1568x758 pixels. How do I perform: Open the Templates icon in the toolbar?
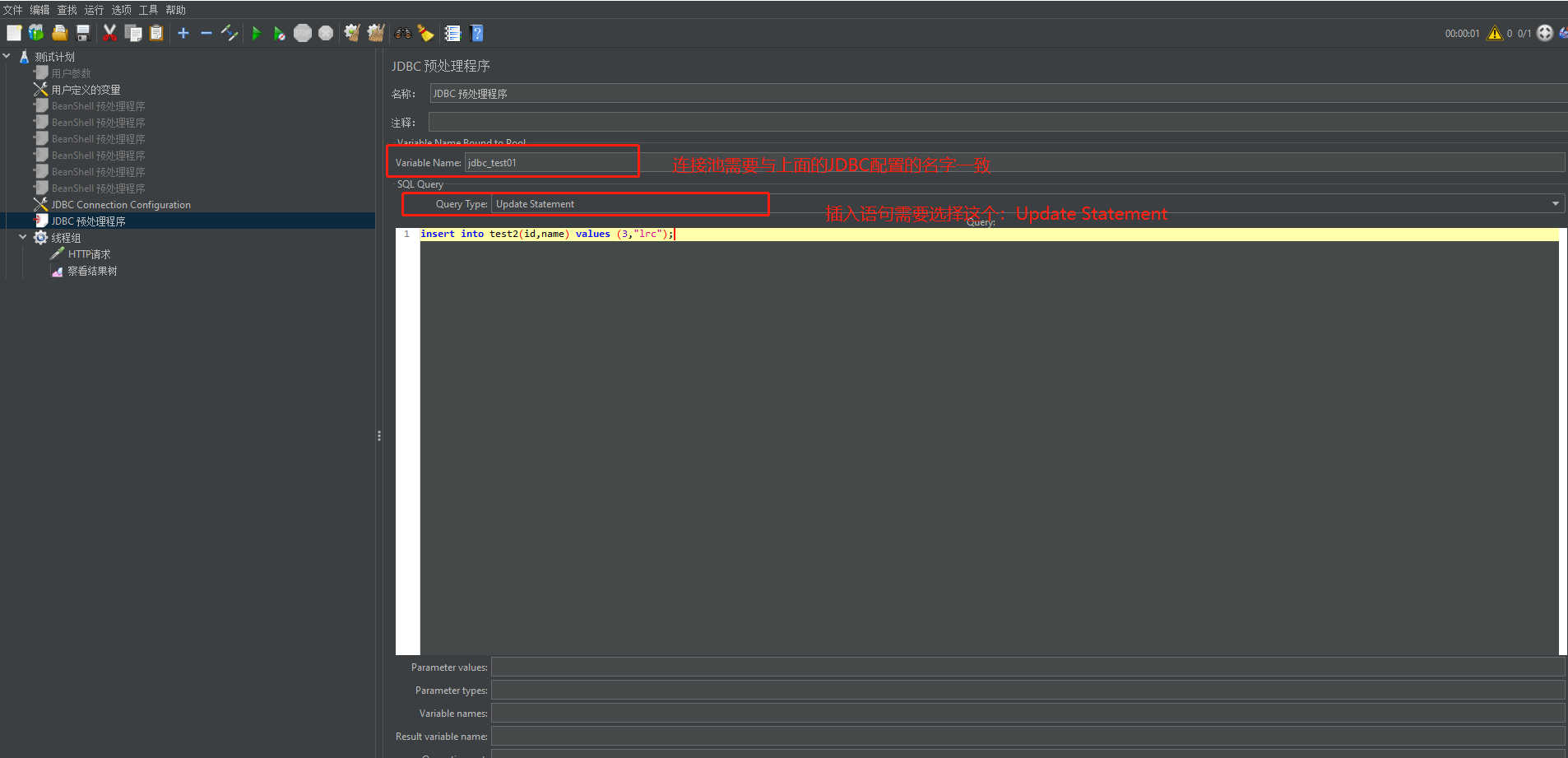tap(36, 33)
